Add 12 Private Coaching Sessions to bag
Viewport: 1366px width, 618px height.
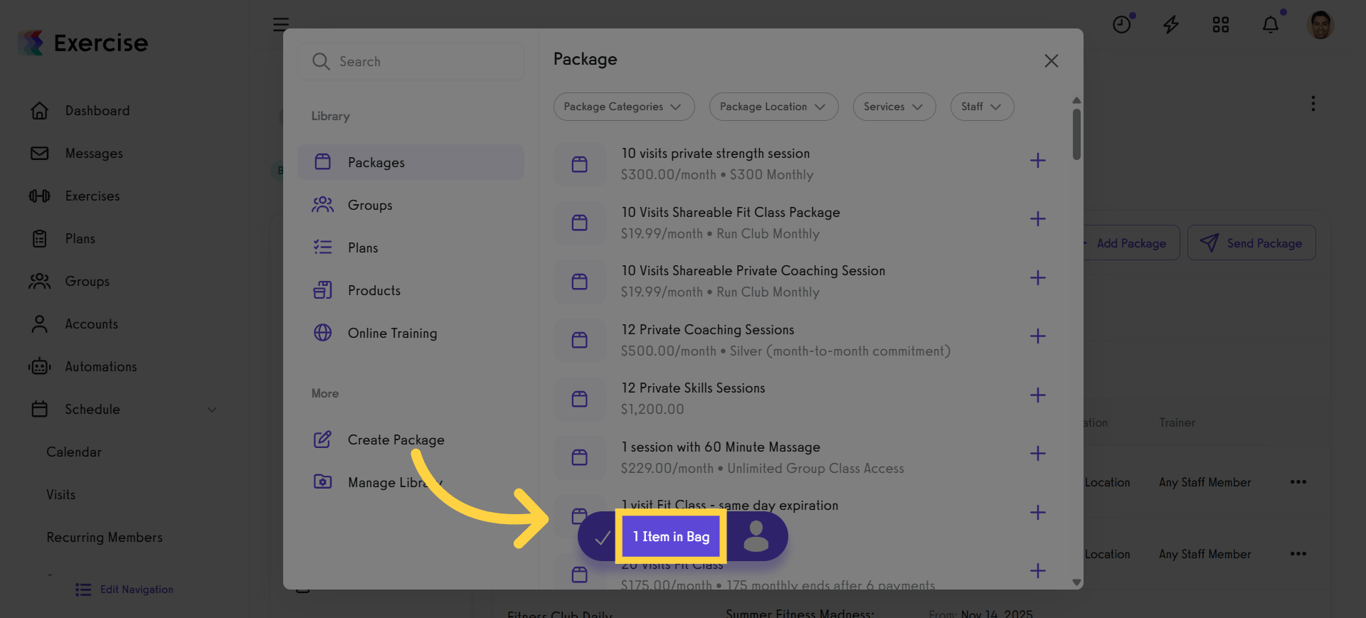[1037, 336]
